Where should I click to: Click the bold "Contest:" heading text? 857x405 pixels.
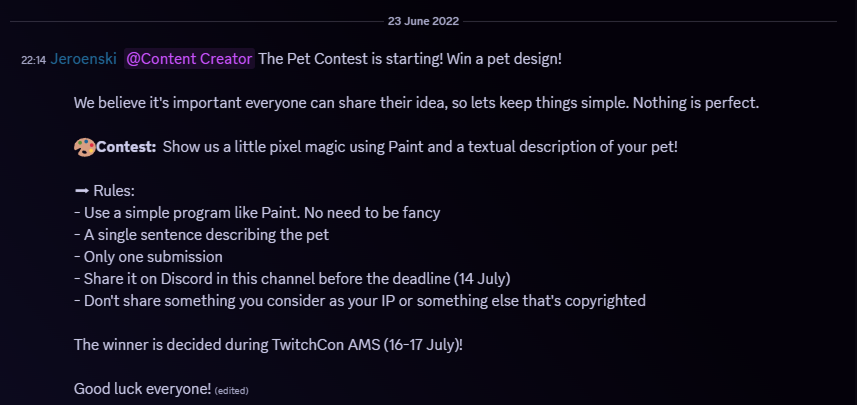pyautogui.click(x=126, y=147)
